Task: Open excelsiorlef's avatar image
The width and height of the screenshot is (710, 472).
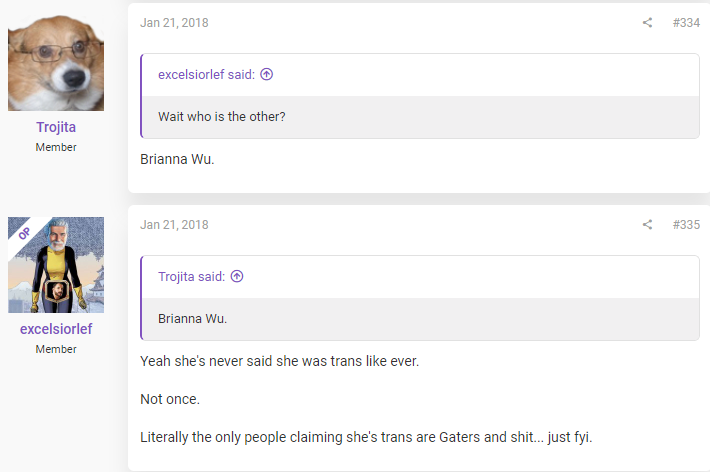Action: [x=56, y=265]
